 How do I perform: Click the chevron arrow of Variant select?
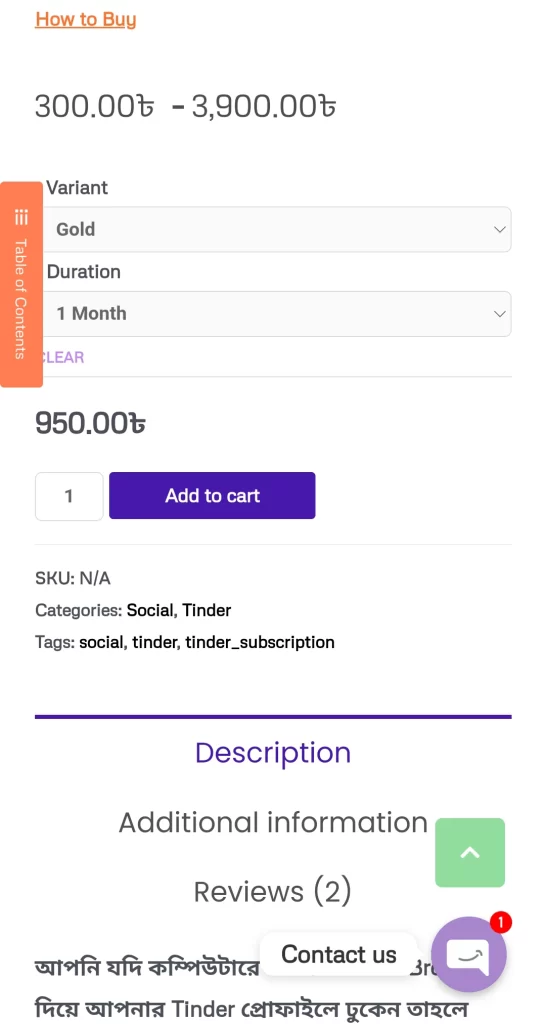tap(500, 229)
